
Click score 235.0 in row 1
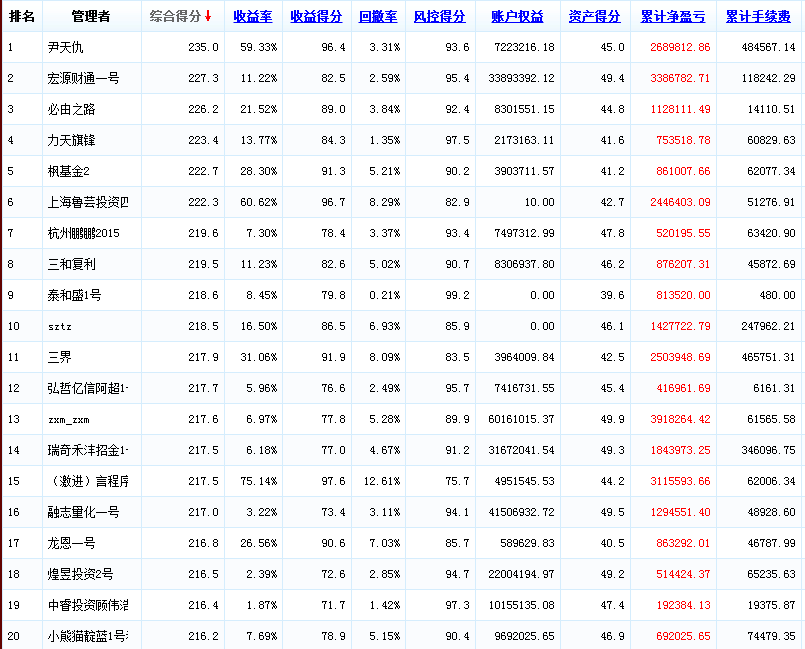coord(203,47)
